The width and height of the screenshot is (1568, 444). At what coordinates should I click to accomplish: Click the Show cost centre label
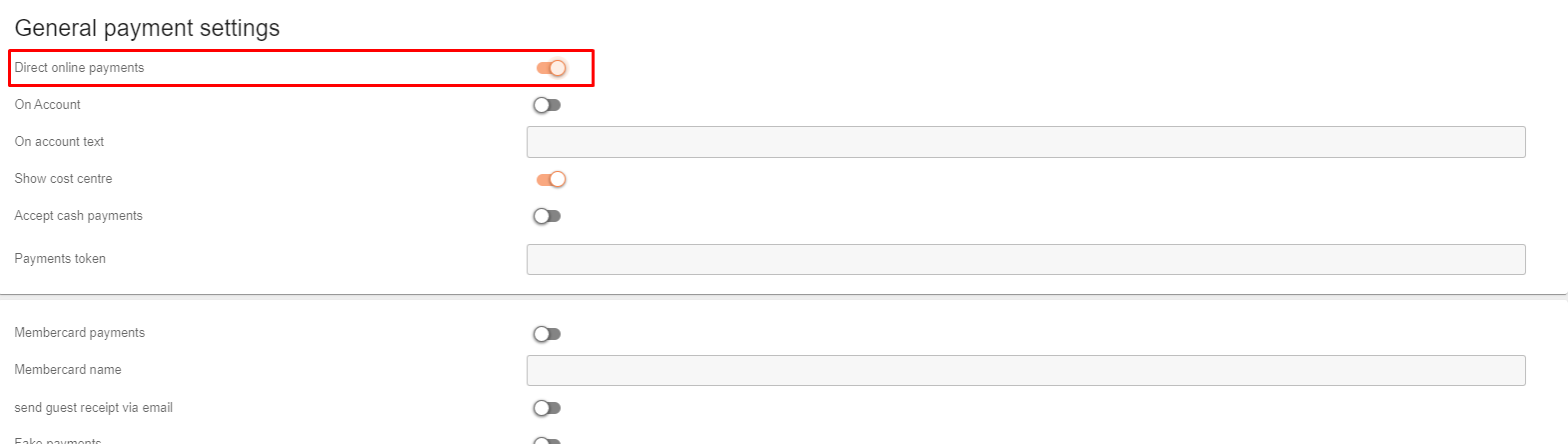[63, 179]
